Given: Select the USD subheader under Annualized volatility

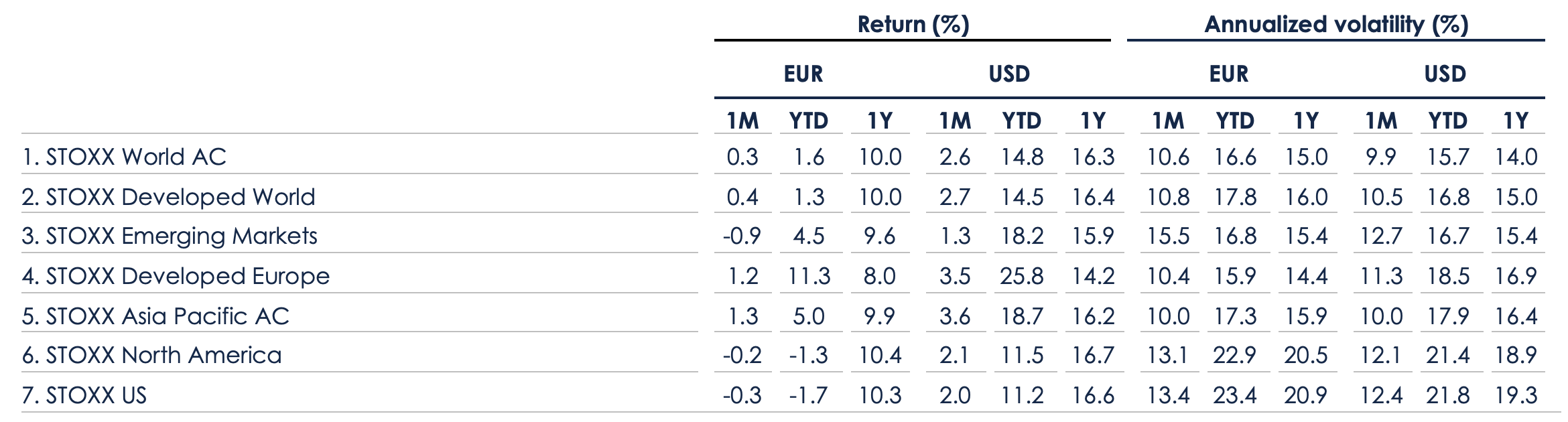Looking at the screenshot, I should click(1445, 74).
